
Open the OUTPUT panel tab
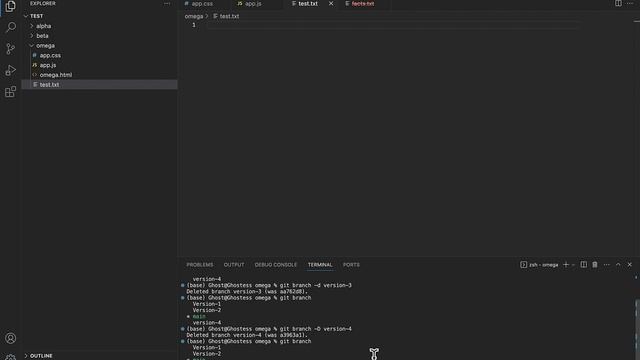(234, 265)
